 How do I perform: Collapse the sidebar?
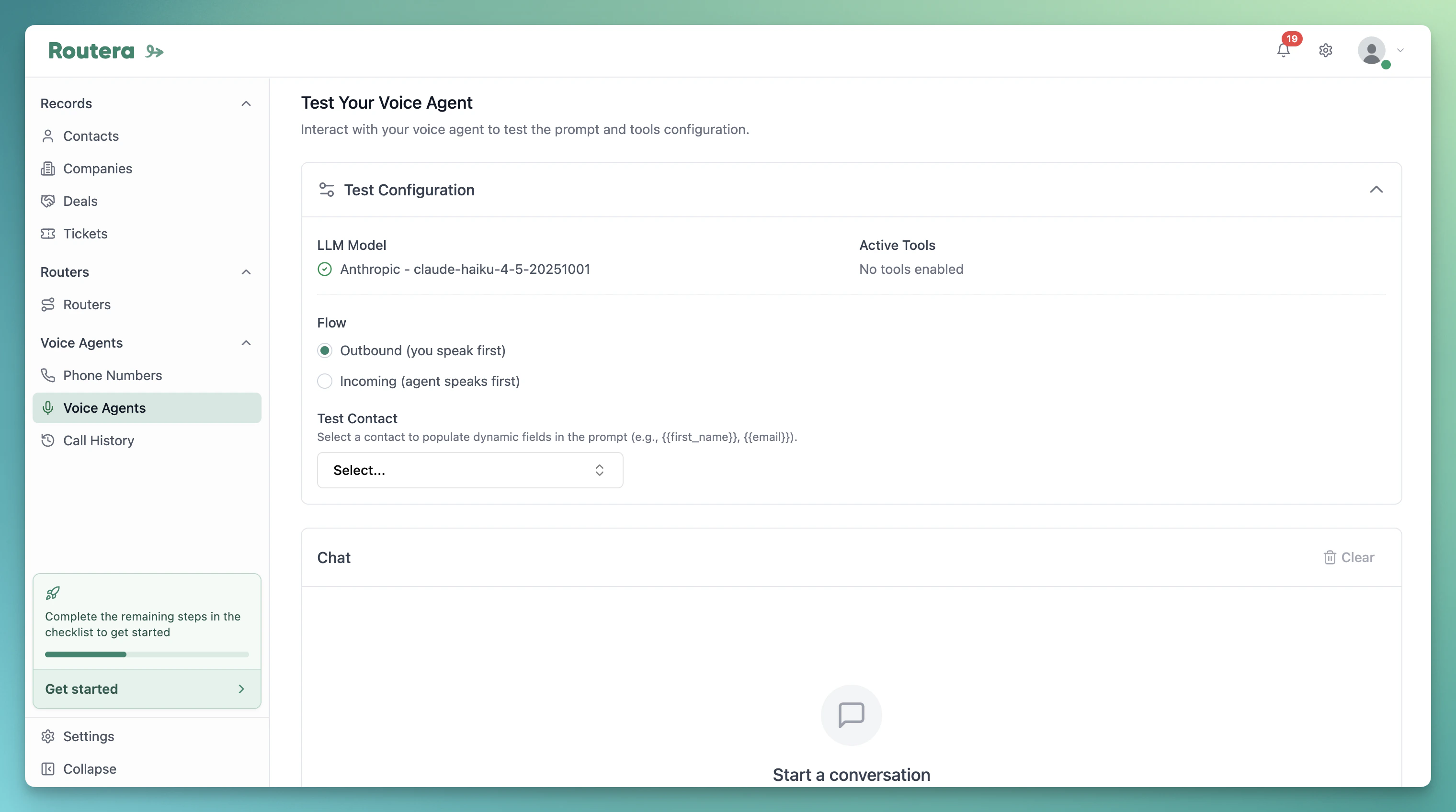pyautogui.click(x=147, y=769)
